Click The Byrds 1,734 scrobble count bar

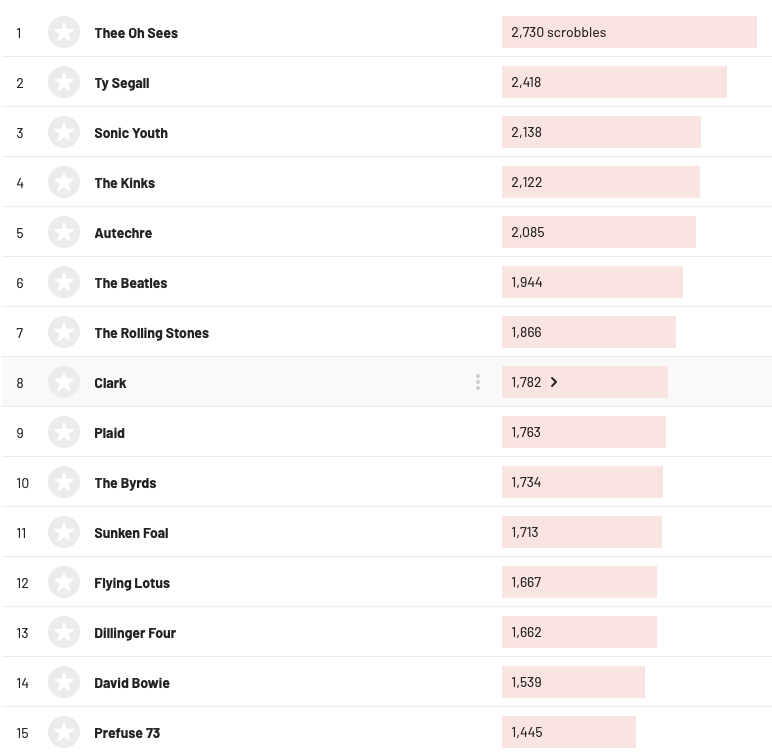coord(582,482)
